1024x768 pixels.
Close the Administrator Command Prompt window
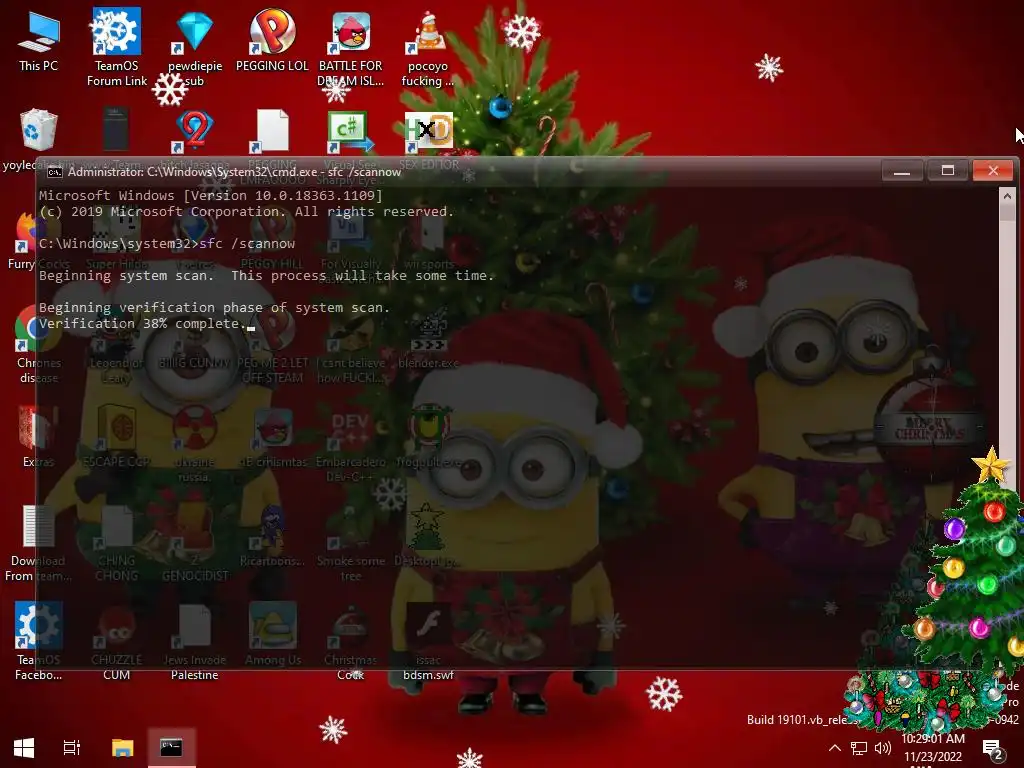[x=993, y=171]
